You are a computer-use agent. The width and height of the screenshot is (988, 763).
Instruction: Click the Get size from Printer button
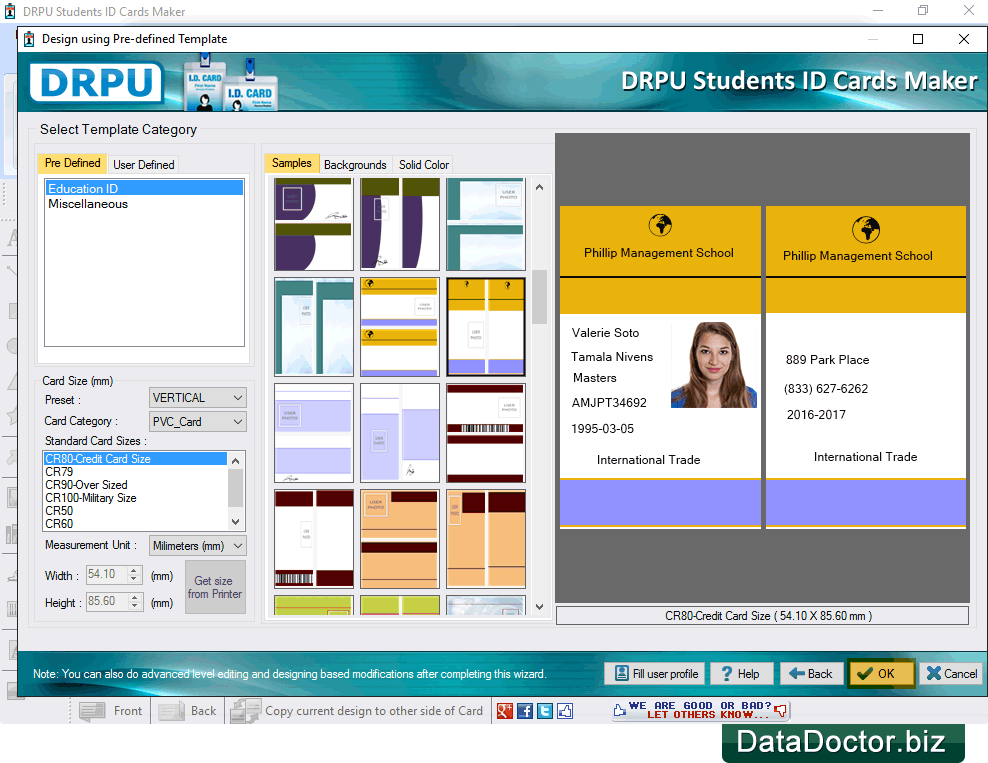pyautogui.click(x=215, y=587)
